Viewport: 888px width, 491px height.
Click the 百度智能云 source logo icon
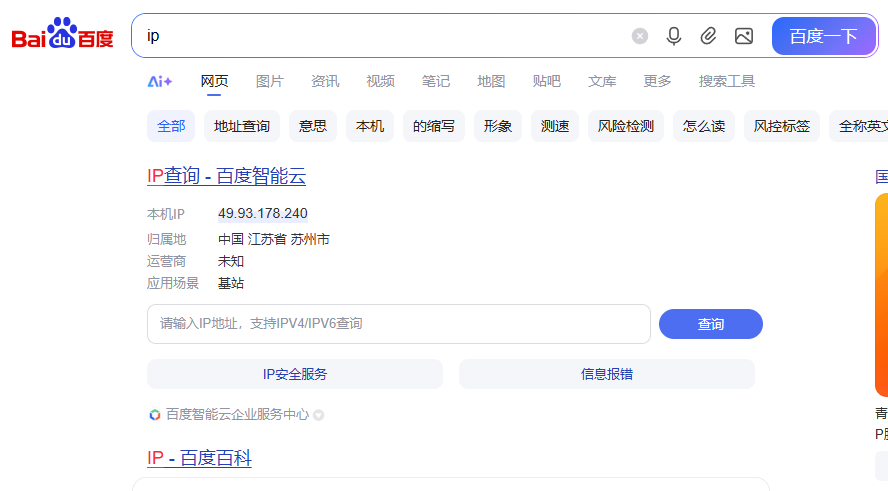[x=155, y=415]
